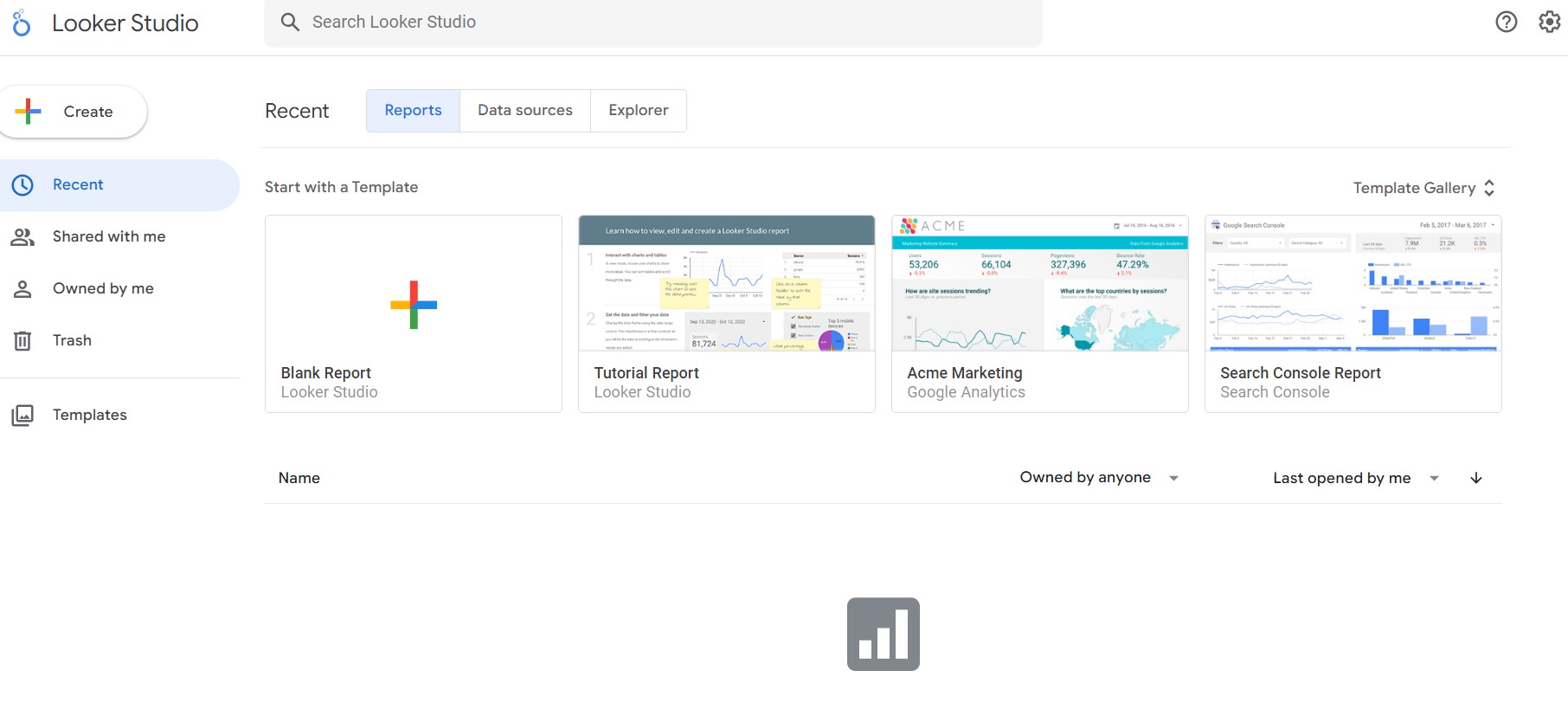
Task: Switch to the Data sources tab
Action: tap(525, 111)
